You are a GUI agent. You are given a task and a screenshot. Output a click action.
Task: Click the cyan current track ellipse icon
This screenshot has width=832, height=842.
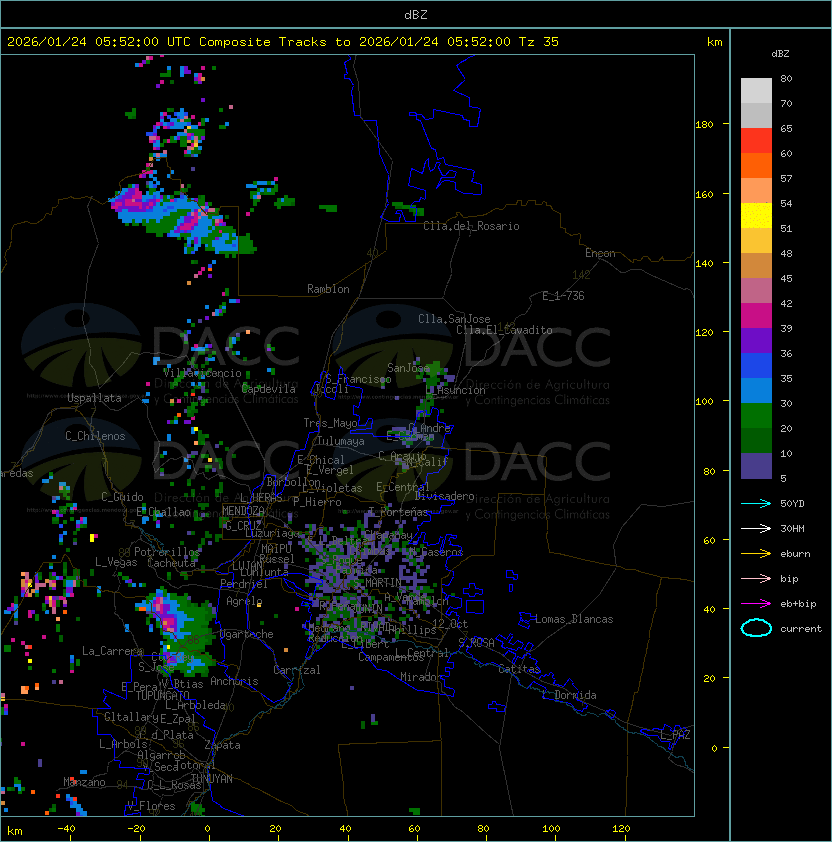(756, 628)
